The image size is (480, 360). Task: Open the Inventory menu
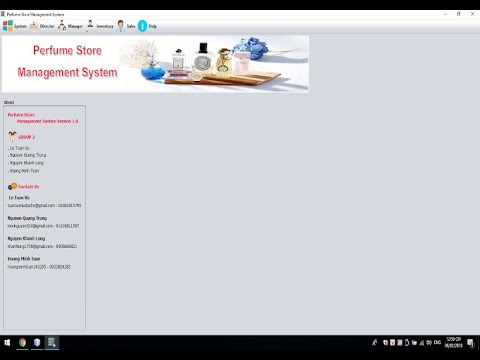[x=100, y=26]
